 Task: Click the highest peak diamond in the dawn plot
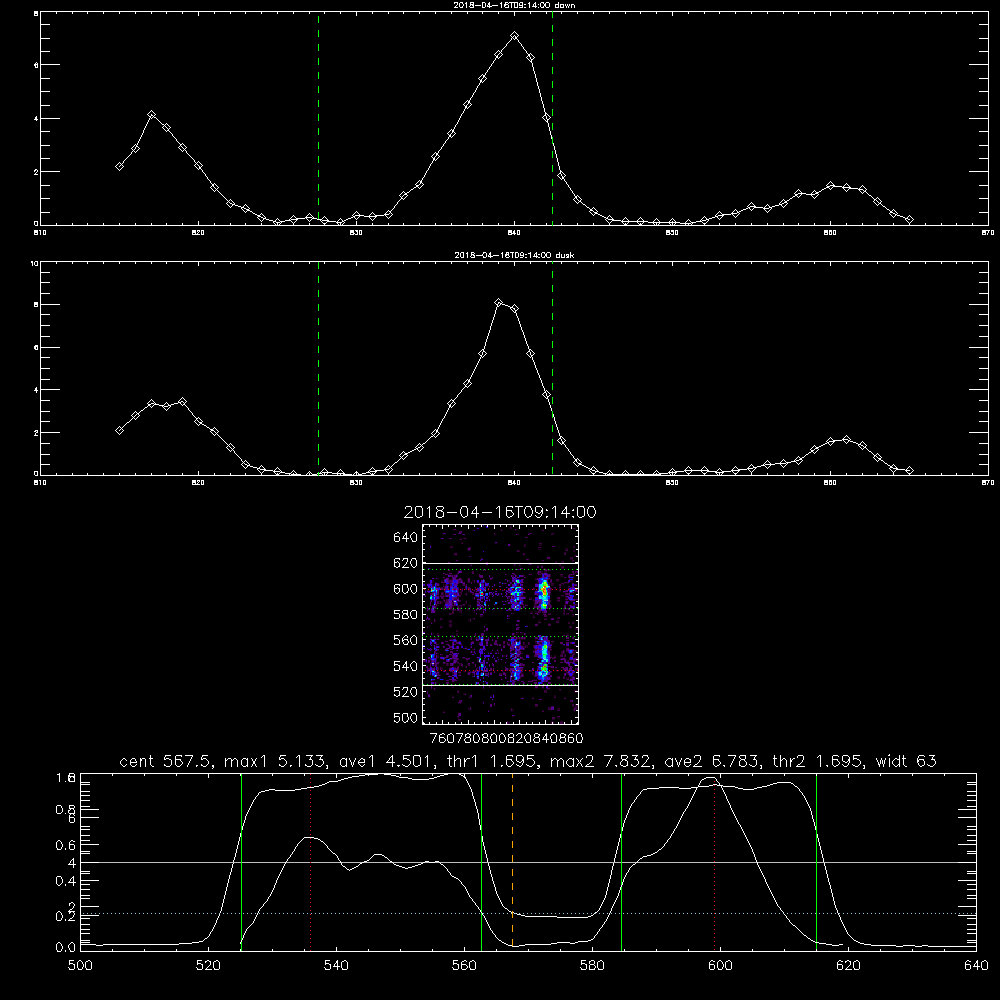[515, 36]
